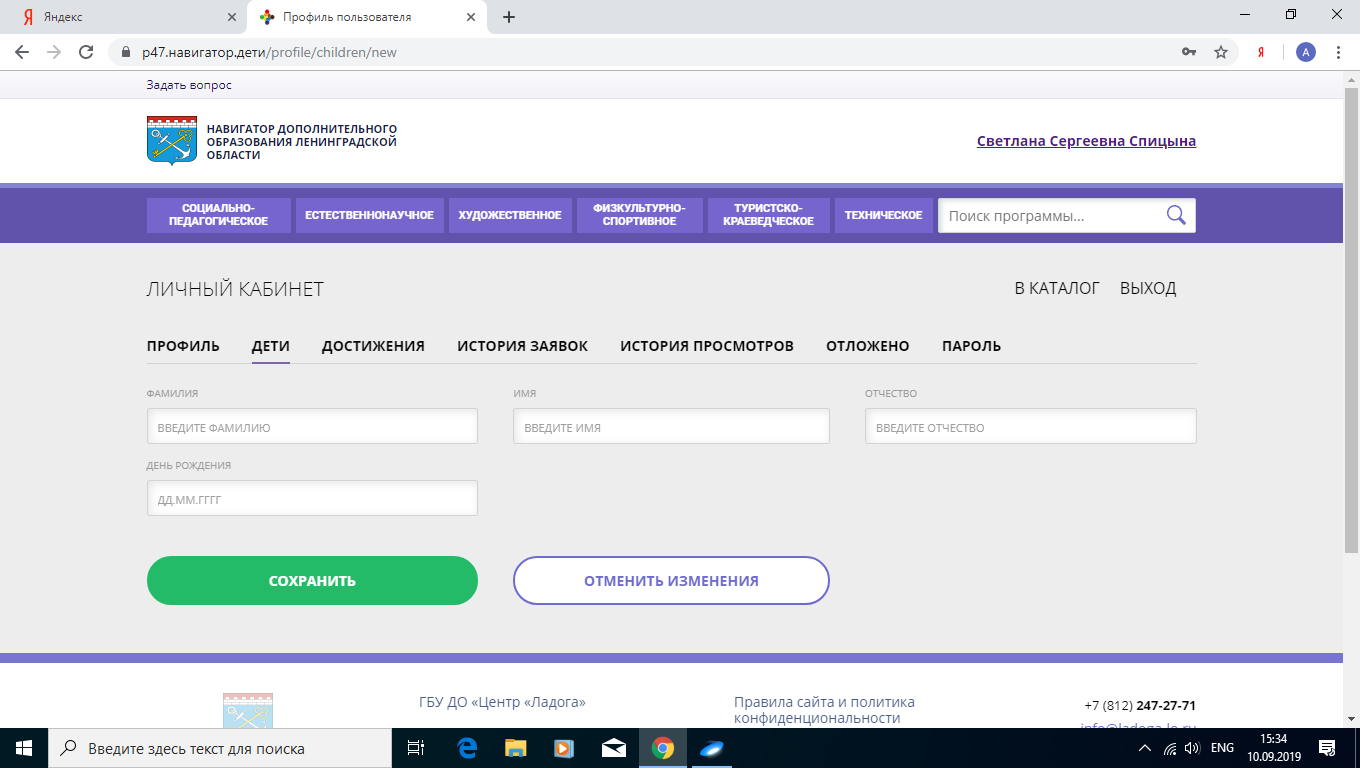Viewport: 1360px width, 768px height.
Task: Bookmark this page with the star icon
Action: click(x=1221, y=52)
